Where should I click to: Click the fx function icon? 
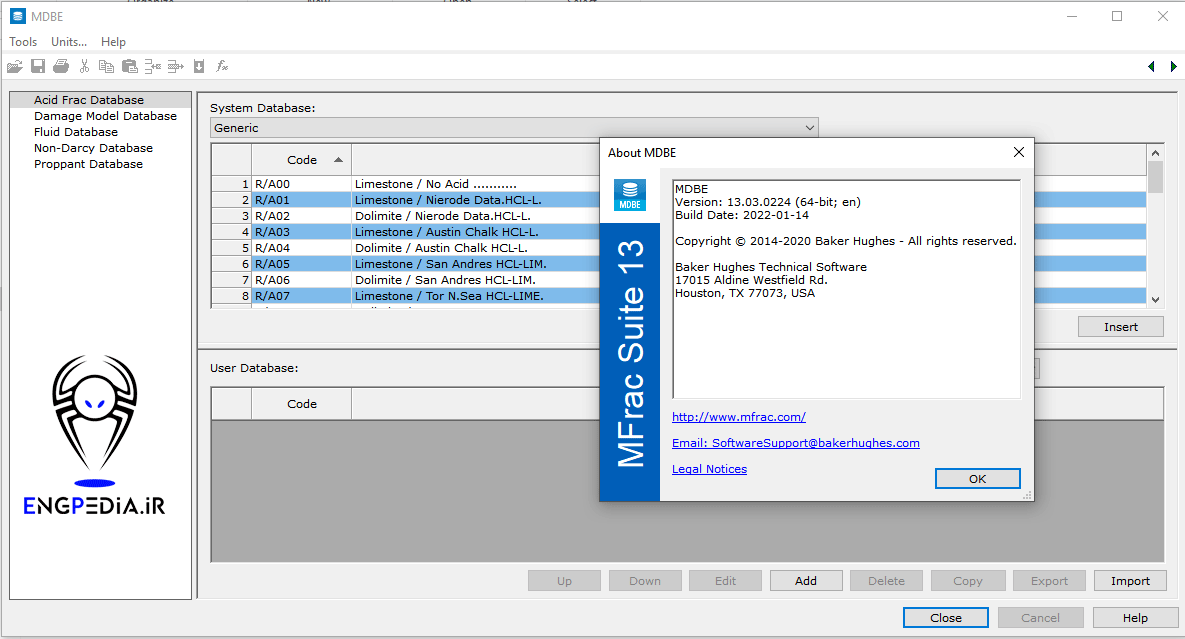[222, 66]
